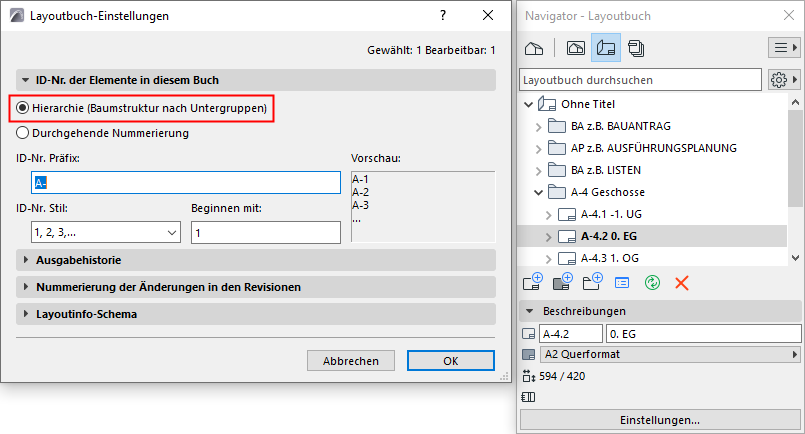Expand the Ausgabehistorie section
Image resolution: width=805 pixels, height=434 pixels.
pyautogui.click(x=80, y=260)
